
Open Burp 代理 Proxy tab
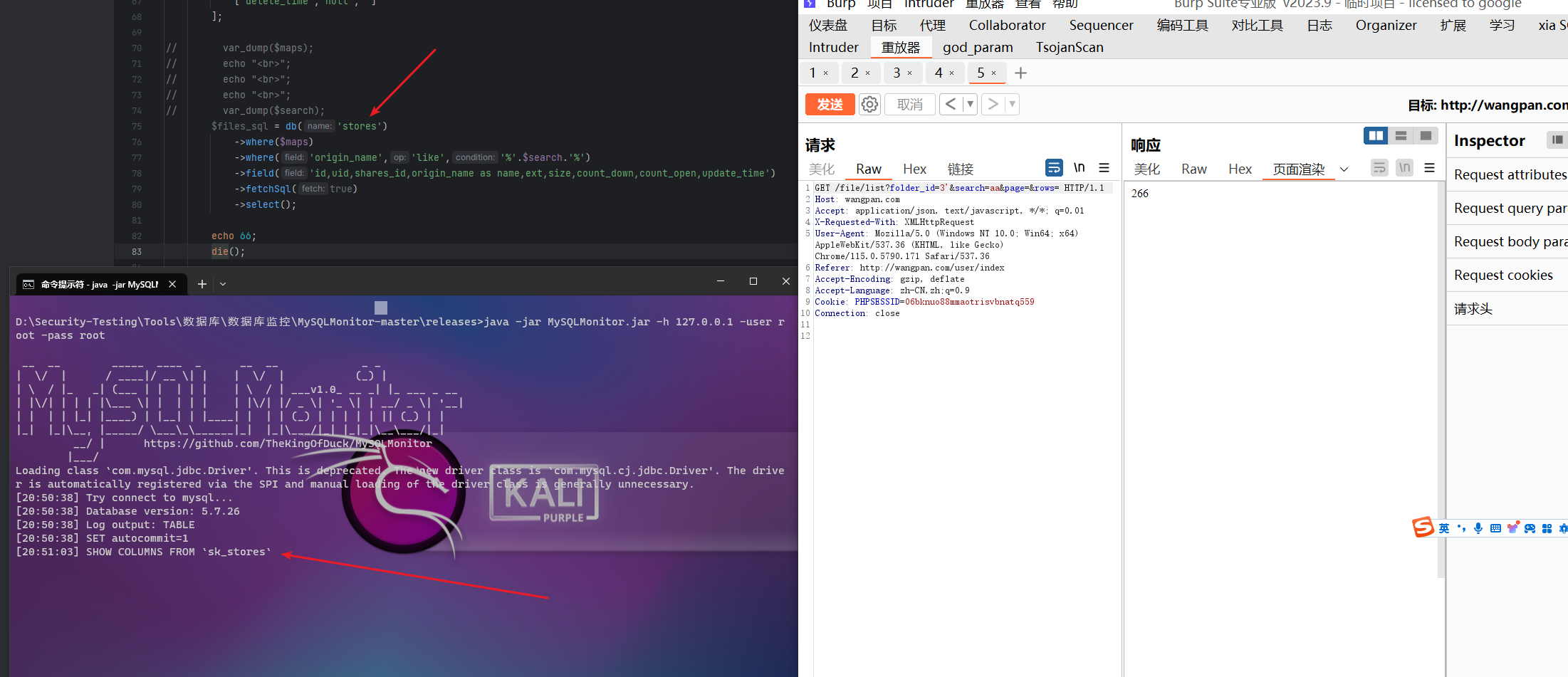tap(932, 26)
